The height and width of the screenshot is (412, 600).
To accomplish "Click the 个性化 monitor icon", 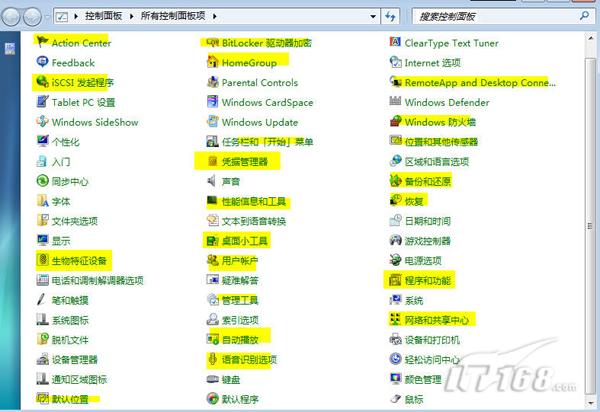I will pos(42,141).
